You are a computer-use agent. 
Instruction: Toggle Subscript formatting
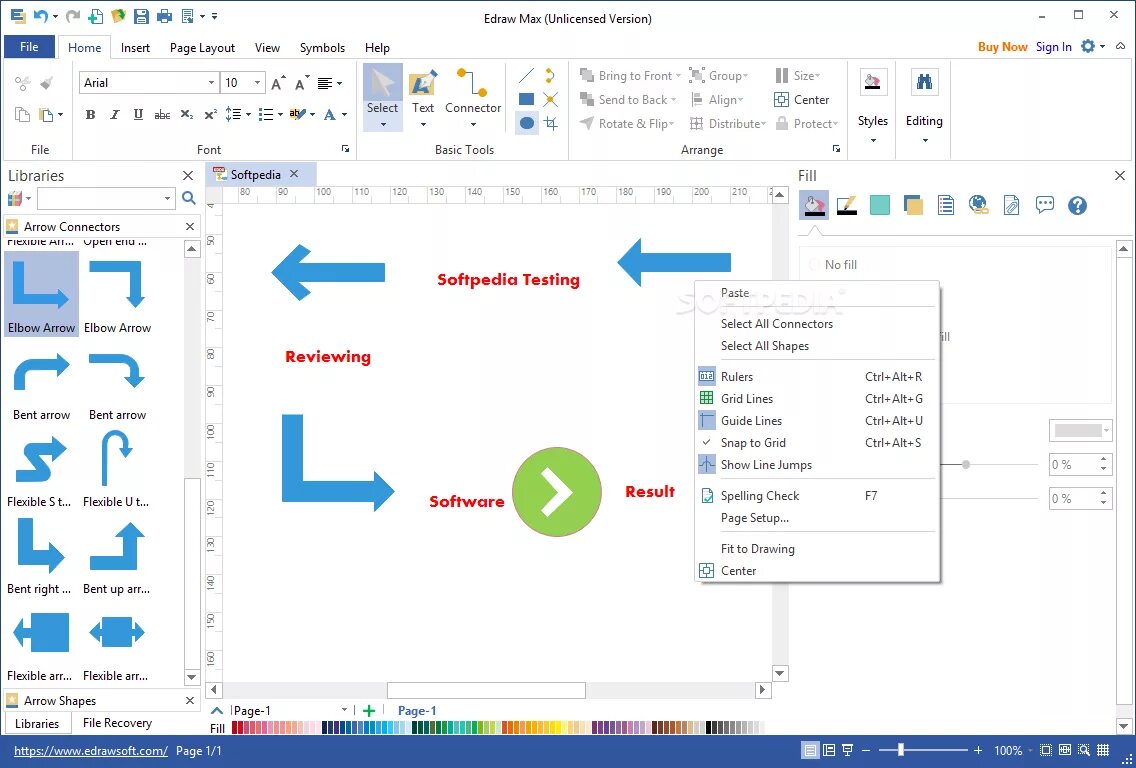tap(186, 114)
